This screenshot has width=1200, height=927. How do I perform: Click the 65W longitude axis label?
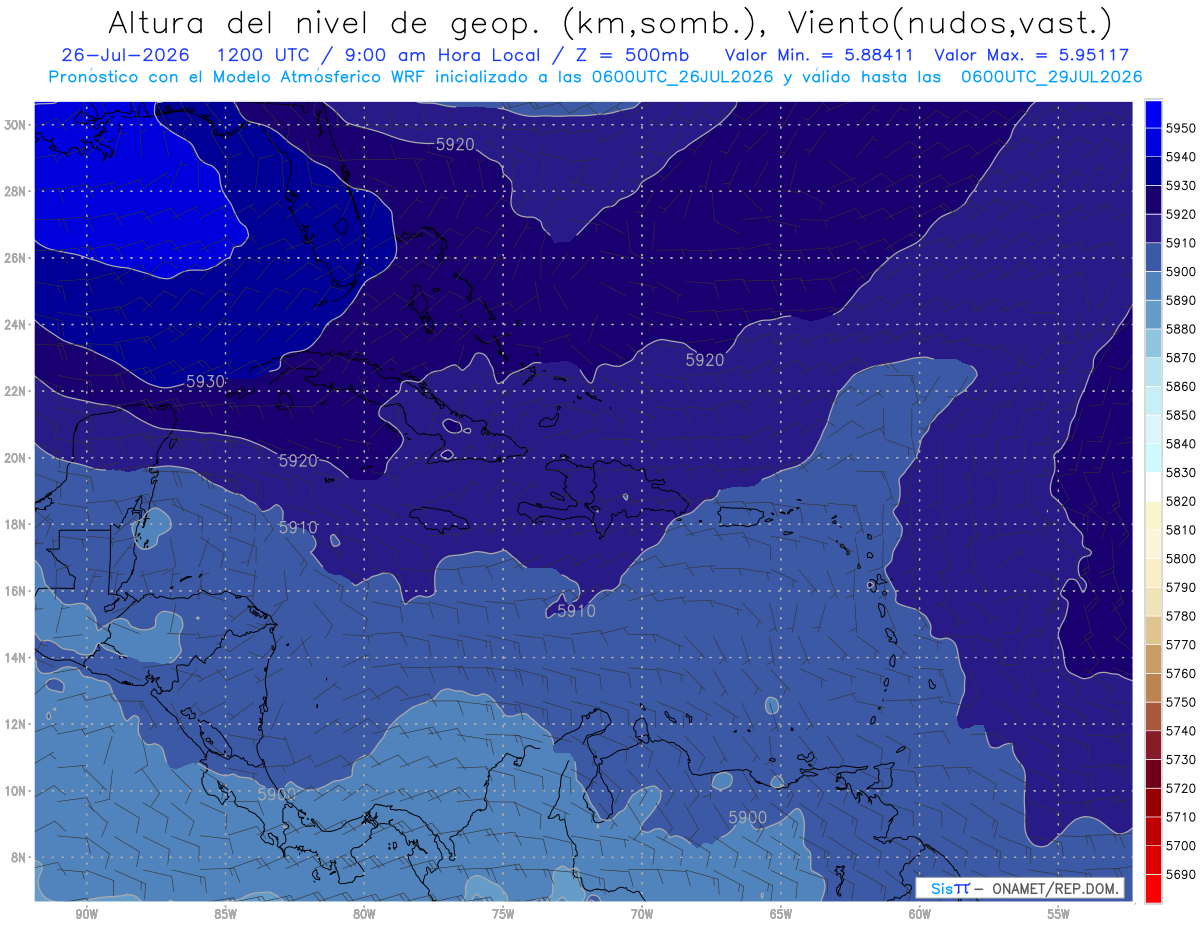coord(781,915)
